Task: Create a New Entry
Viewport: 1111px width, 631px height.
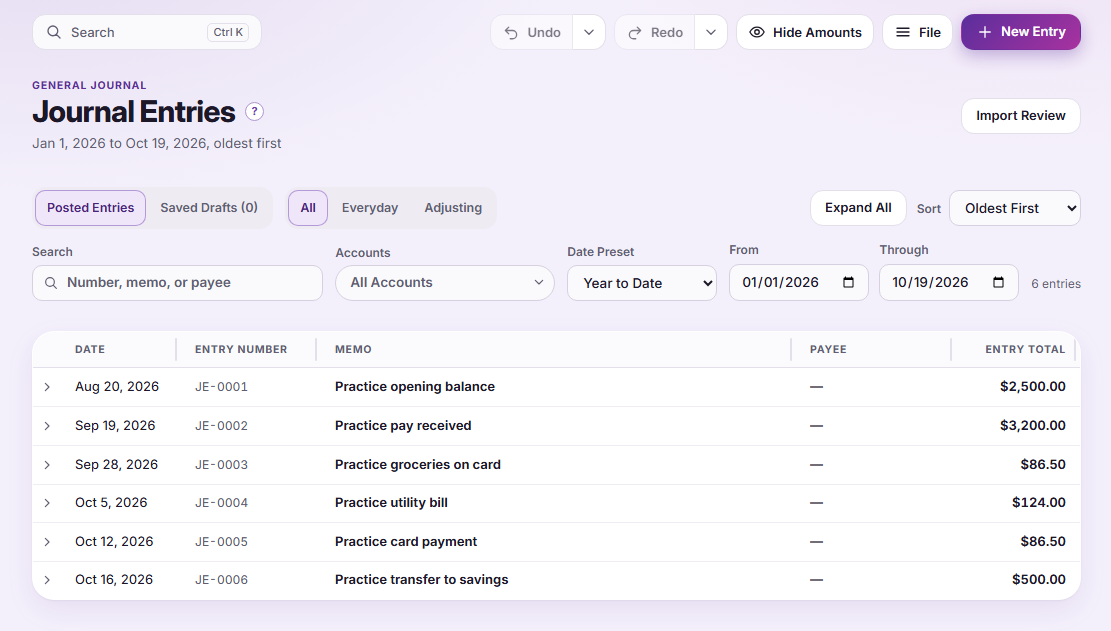Action: 1021,32
